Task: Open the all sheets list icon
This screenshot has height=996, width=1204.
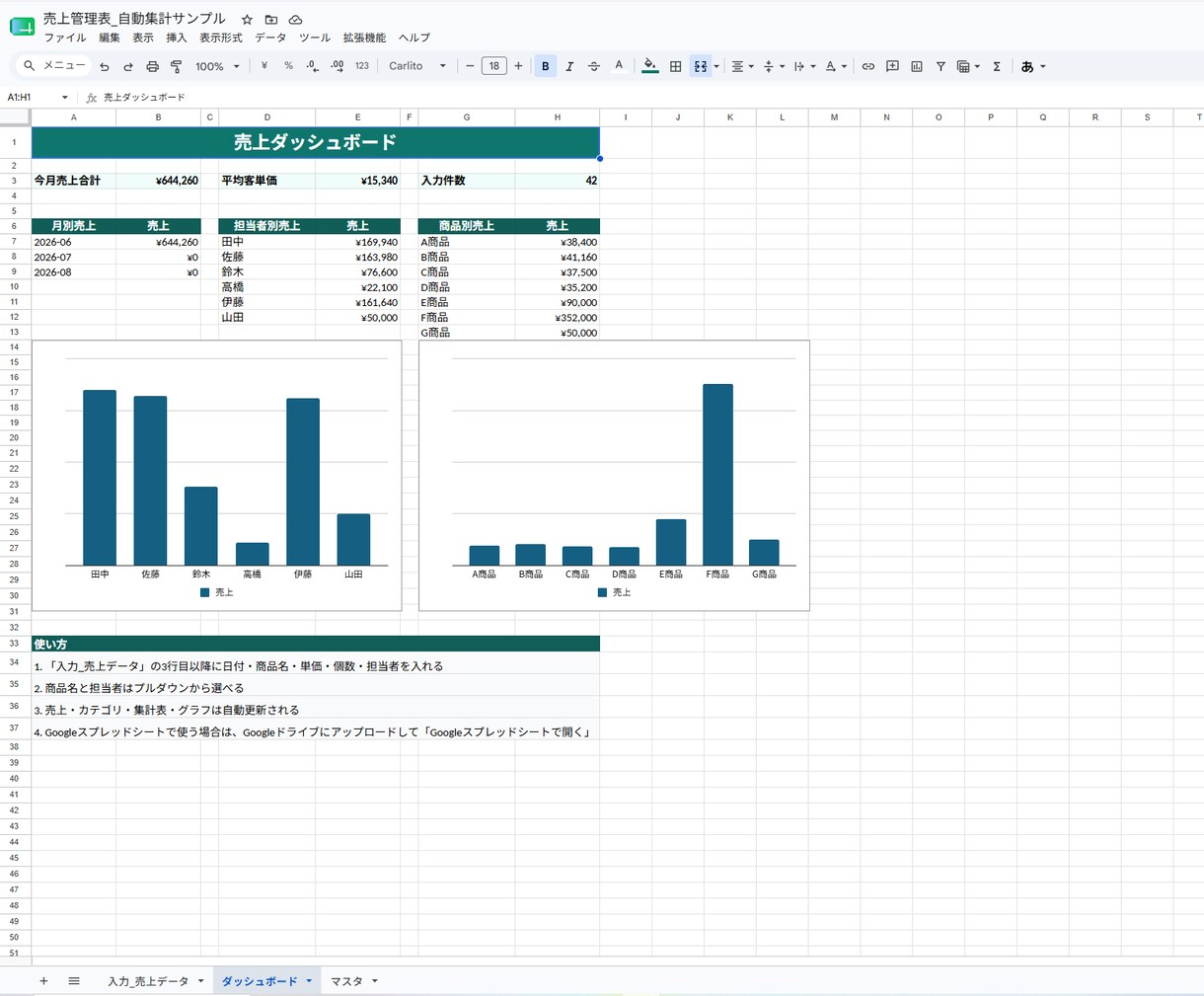Action: coord(74,981)
